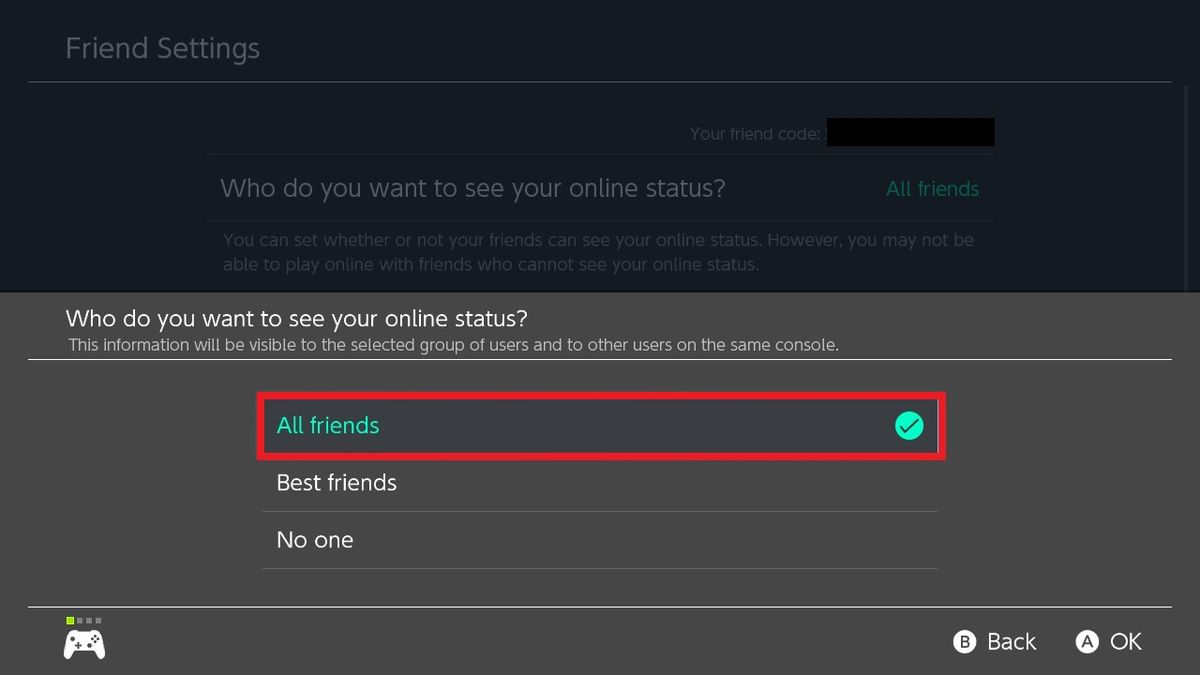This screenshot has height=675, width=1200.
Task: Open the All friends value in Friend Settings
Action: (x=932, y=189)
